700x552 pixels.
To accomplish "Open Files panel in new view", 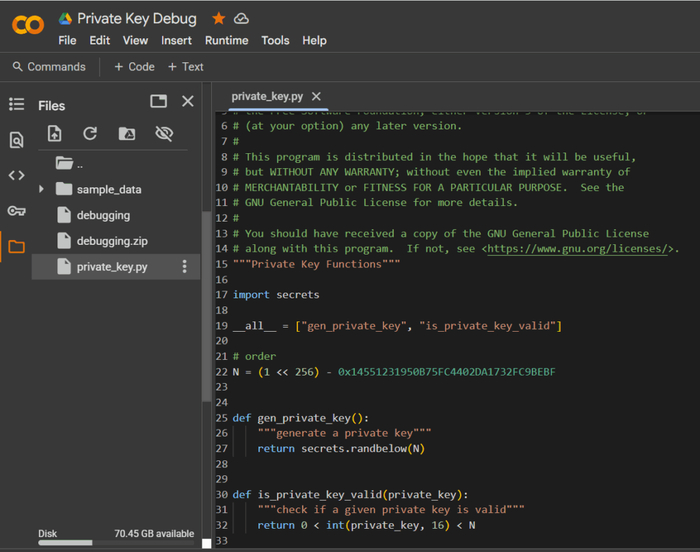I will pyautogui.click(x=158, y=101).
